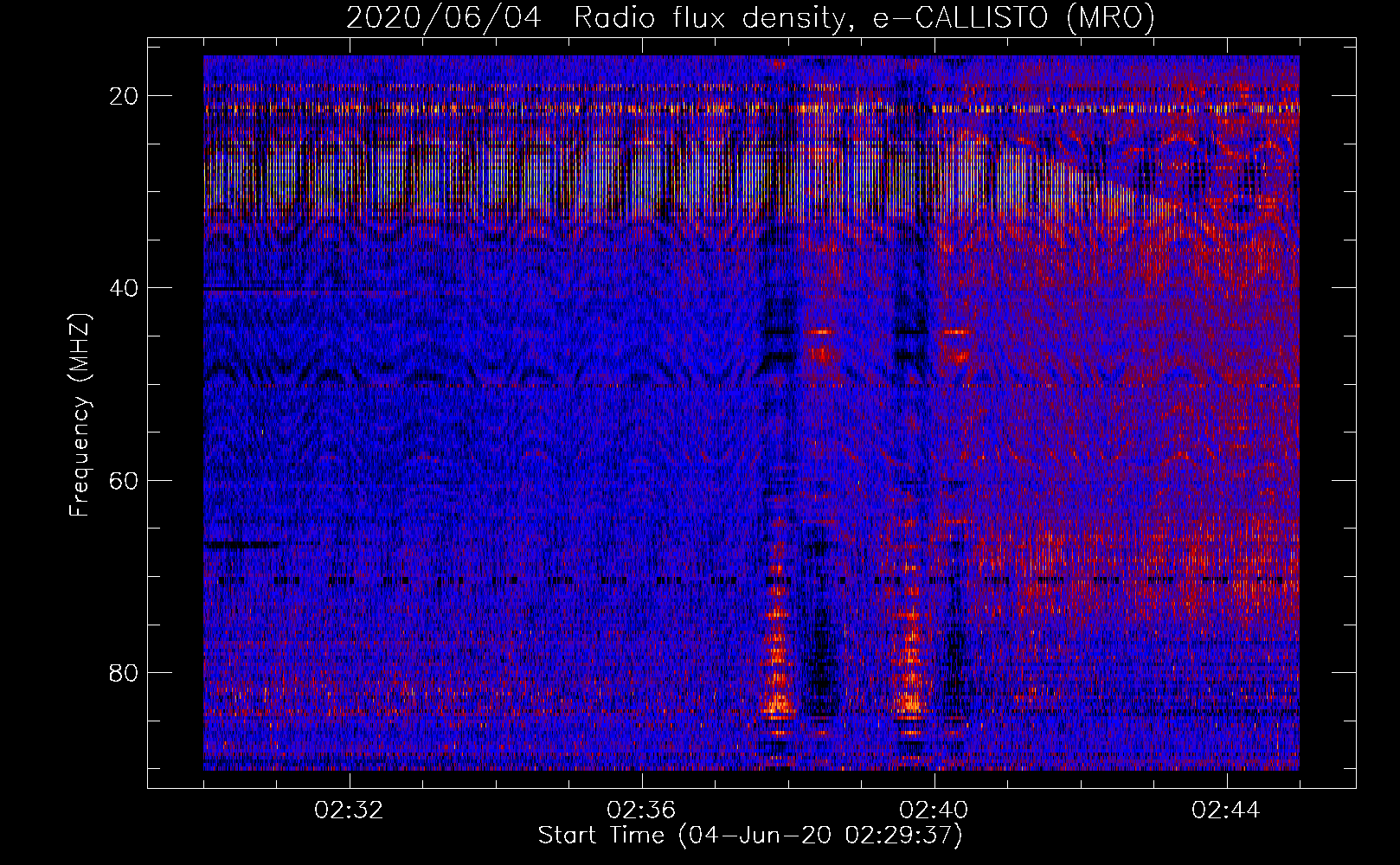Click the 60 MHz frequency tick label
This screenshot has width=1400, height=865.
(125, 480)
